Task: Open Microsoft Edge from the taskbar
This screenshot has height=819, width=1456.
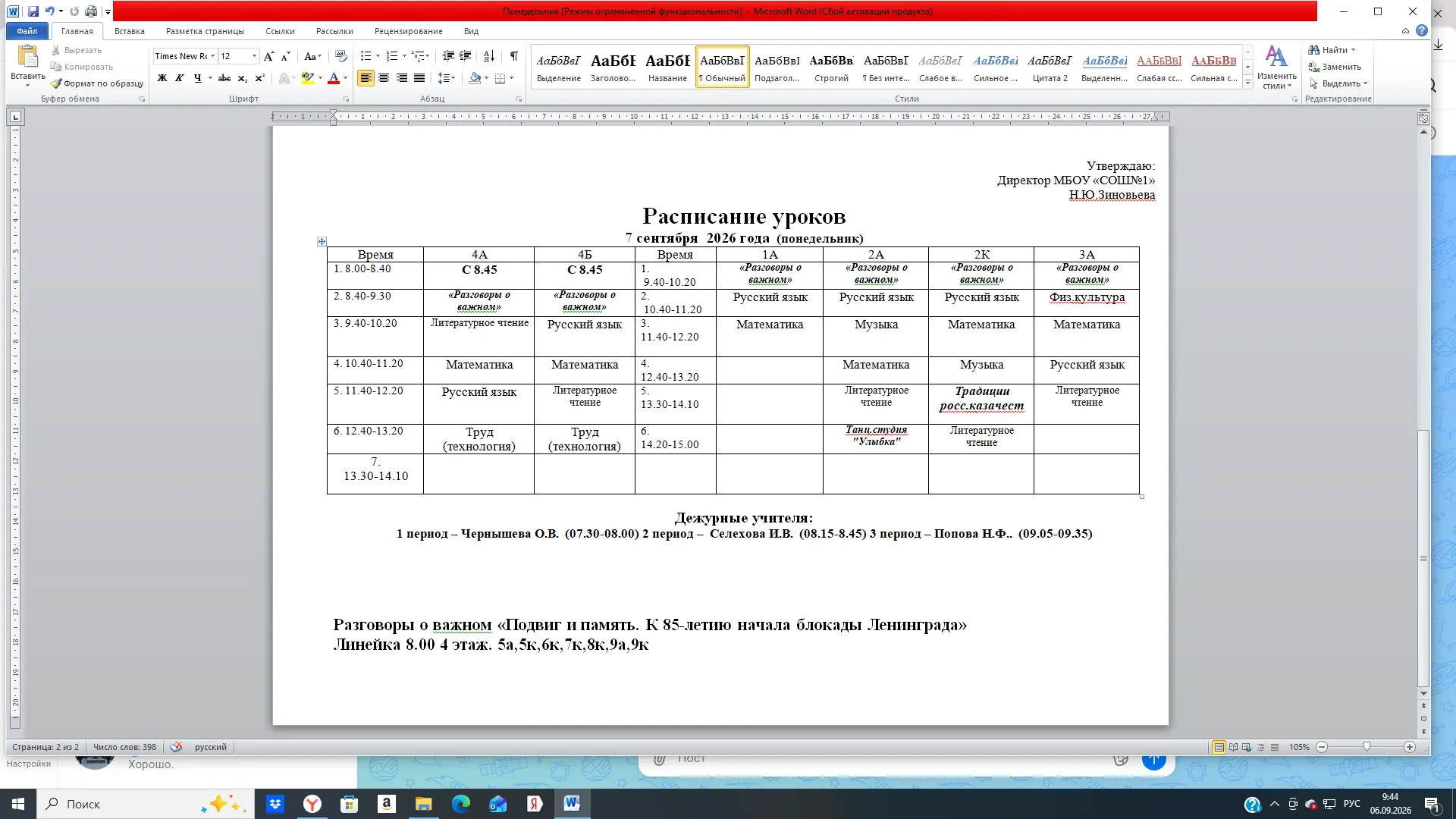Action: (x=460, y=804)
